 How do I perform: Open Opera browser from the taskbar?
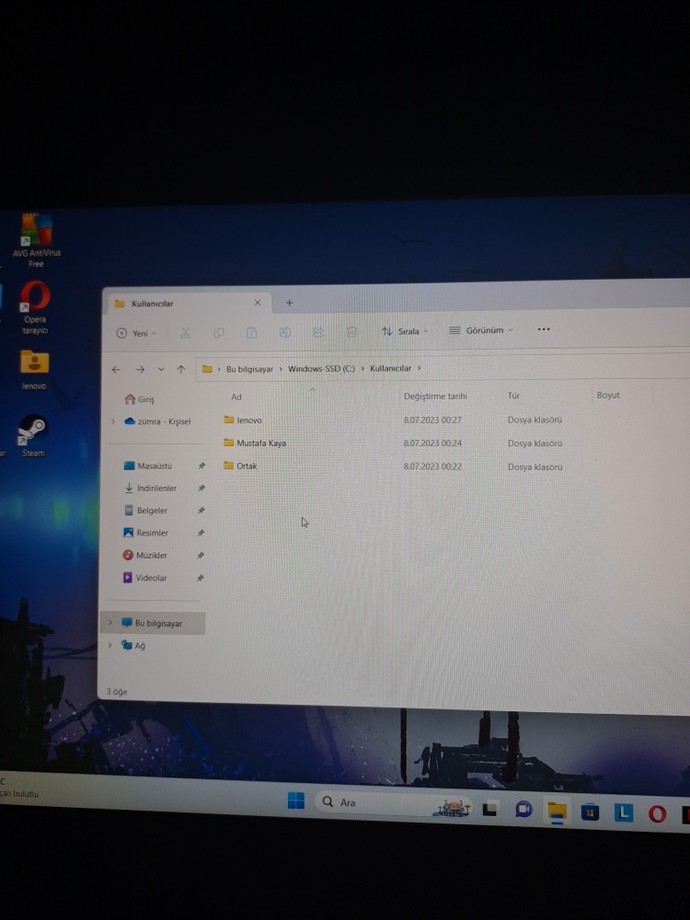tap(657, 814)
